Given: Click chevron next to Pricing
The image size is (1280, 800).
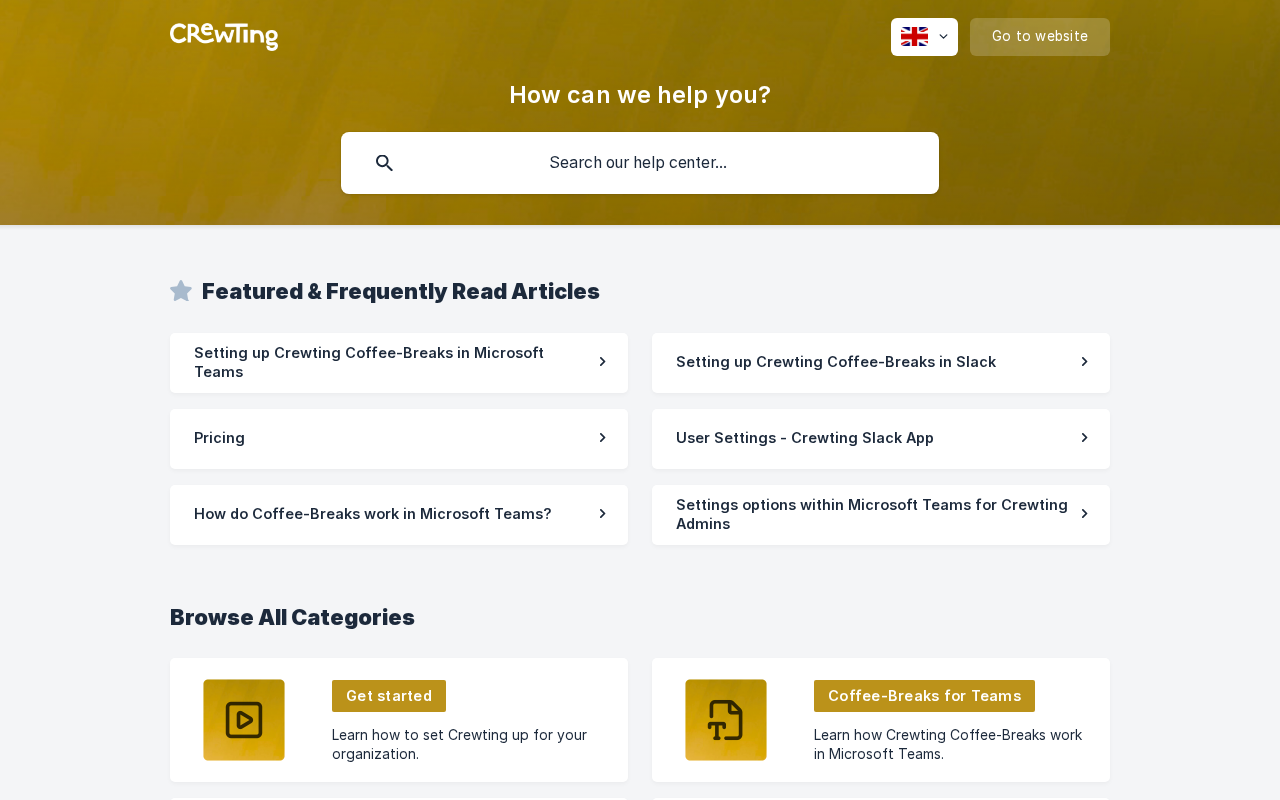Looking at the screenshot, I should point(602,438).
